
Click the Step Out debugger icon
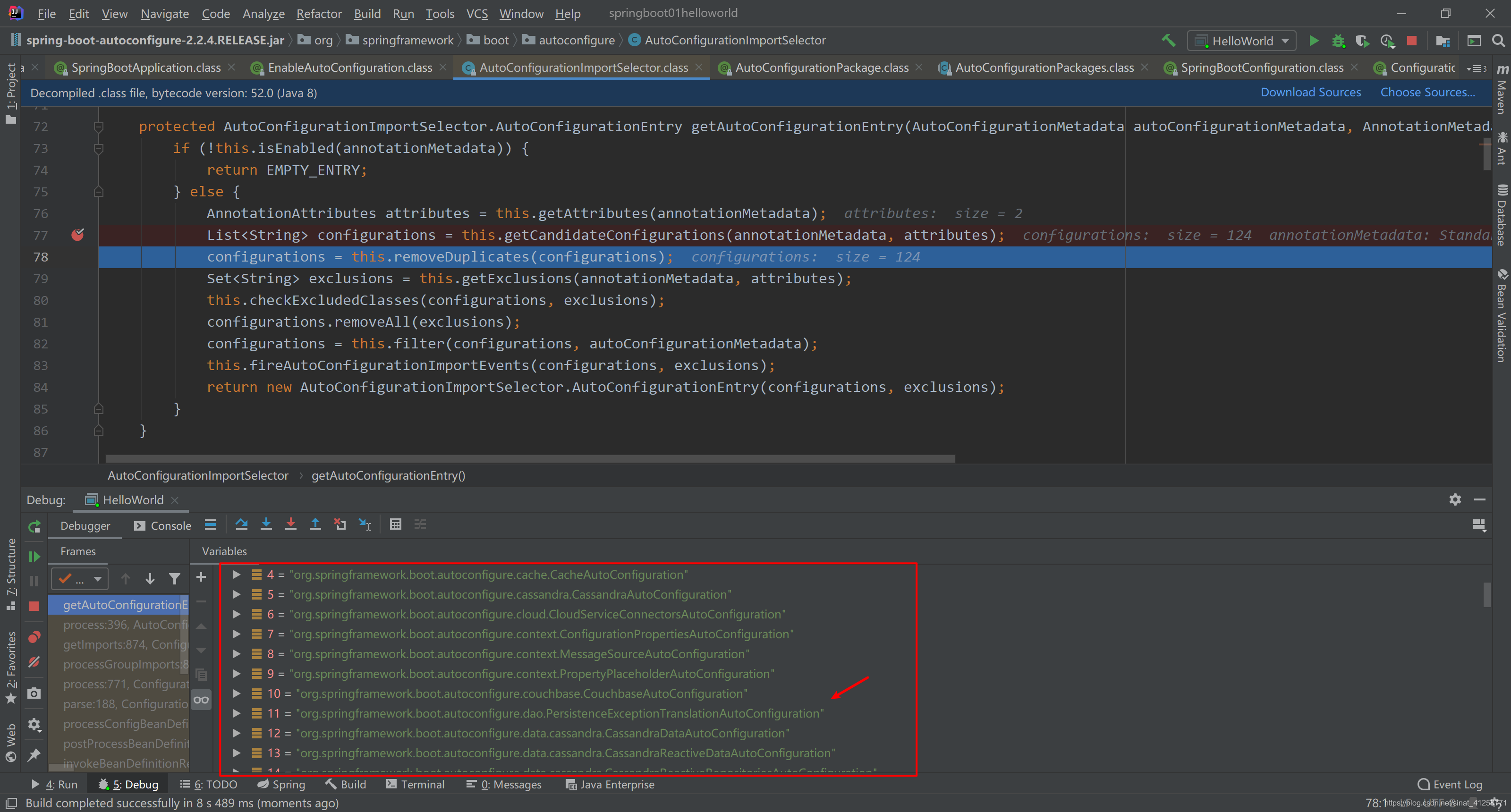tap(315, 524)
